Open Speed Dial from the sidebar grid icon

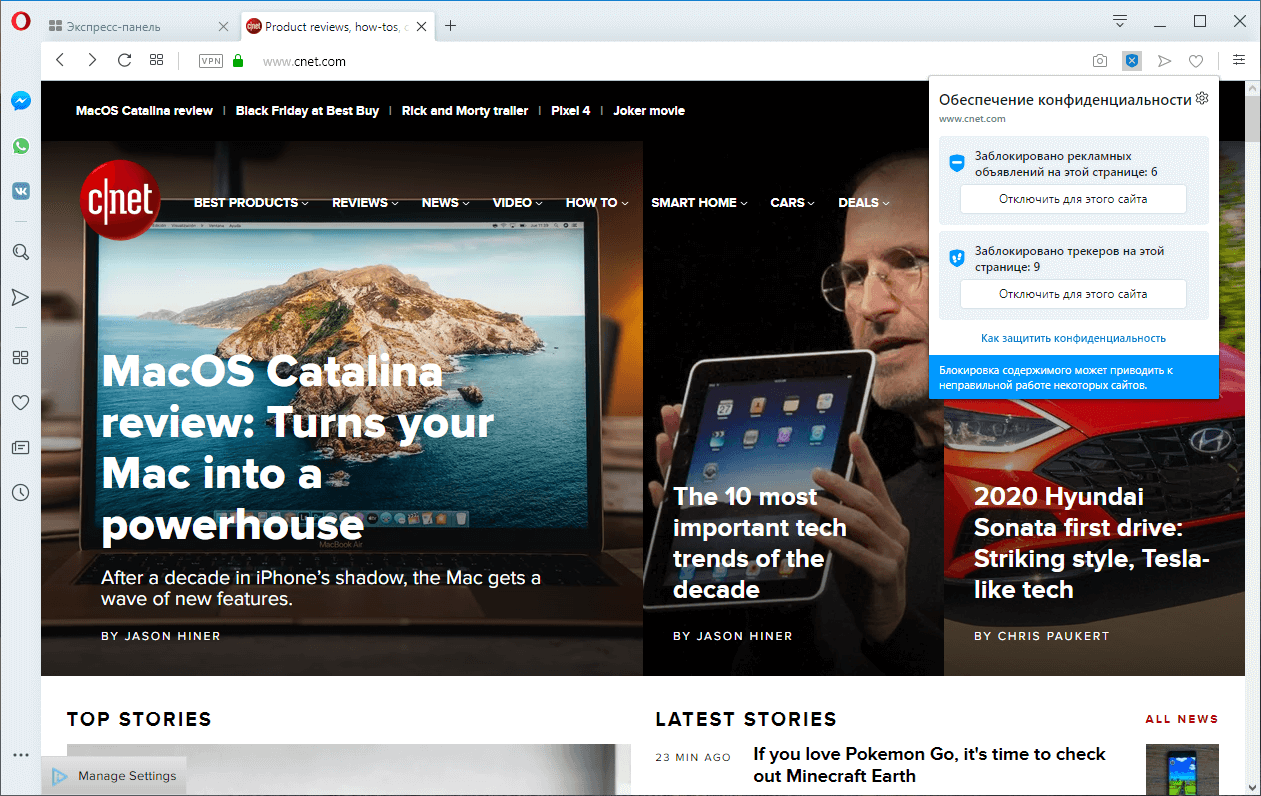click(20, 357)
